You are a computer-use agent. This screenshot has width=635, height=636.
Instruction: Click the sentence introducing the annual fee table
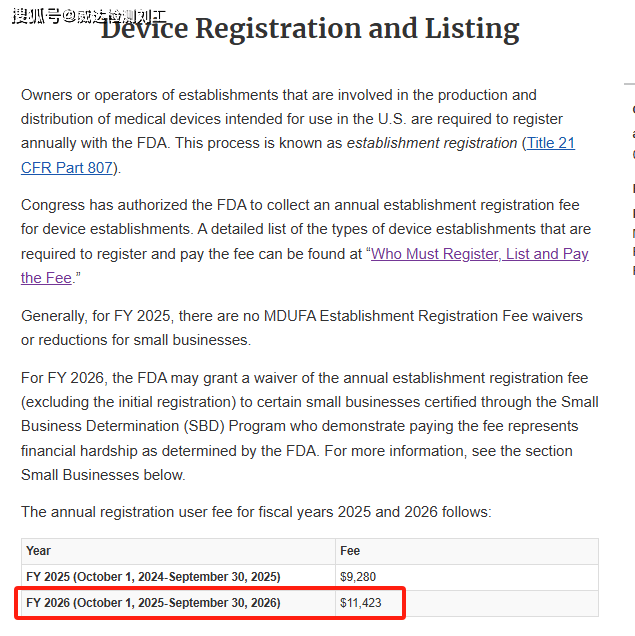click(x=256, y=512)
